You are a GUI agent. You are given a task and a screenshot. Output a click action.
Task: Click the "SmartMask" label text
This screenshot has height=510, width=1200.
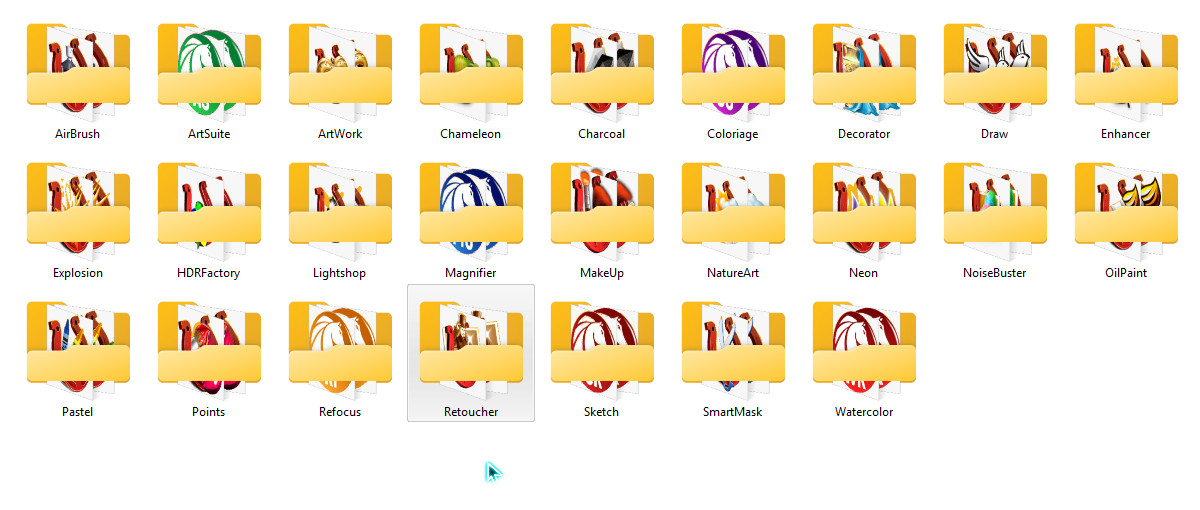click(733, 412)
